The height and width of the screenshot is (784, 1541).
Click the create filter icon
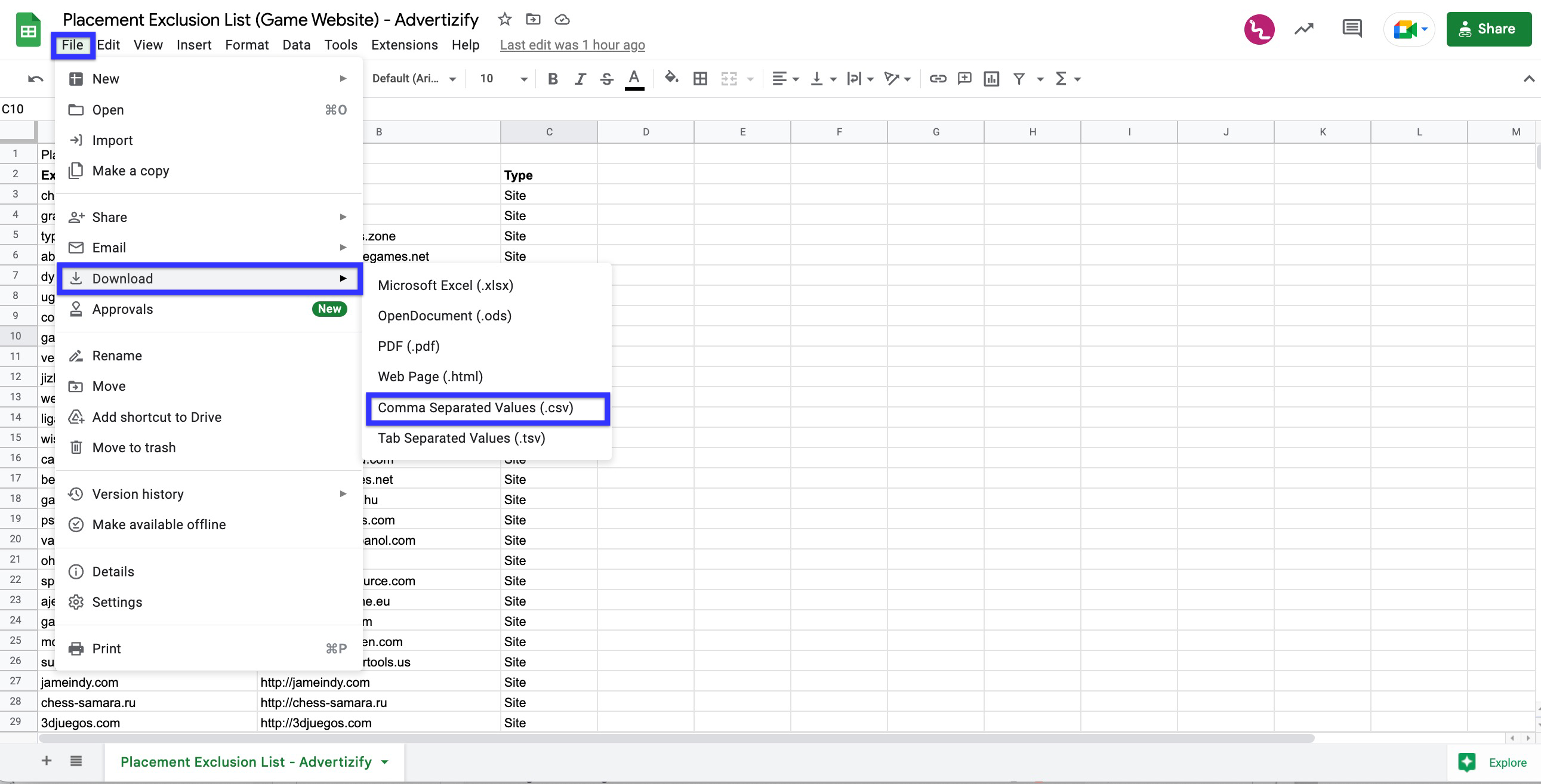click(x=1019, y=78)
